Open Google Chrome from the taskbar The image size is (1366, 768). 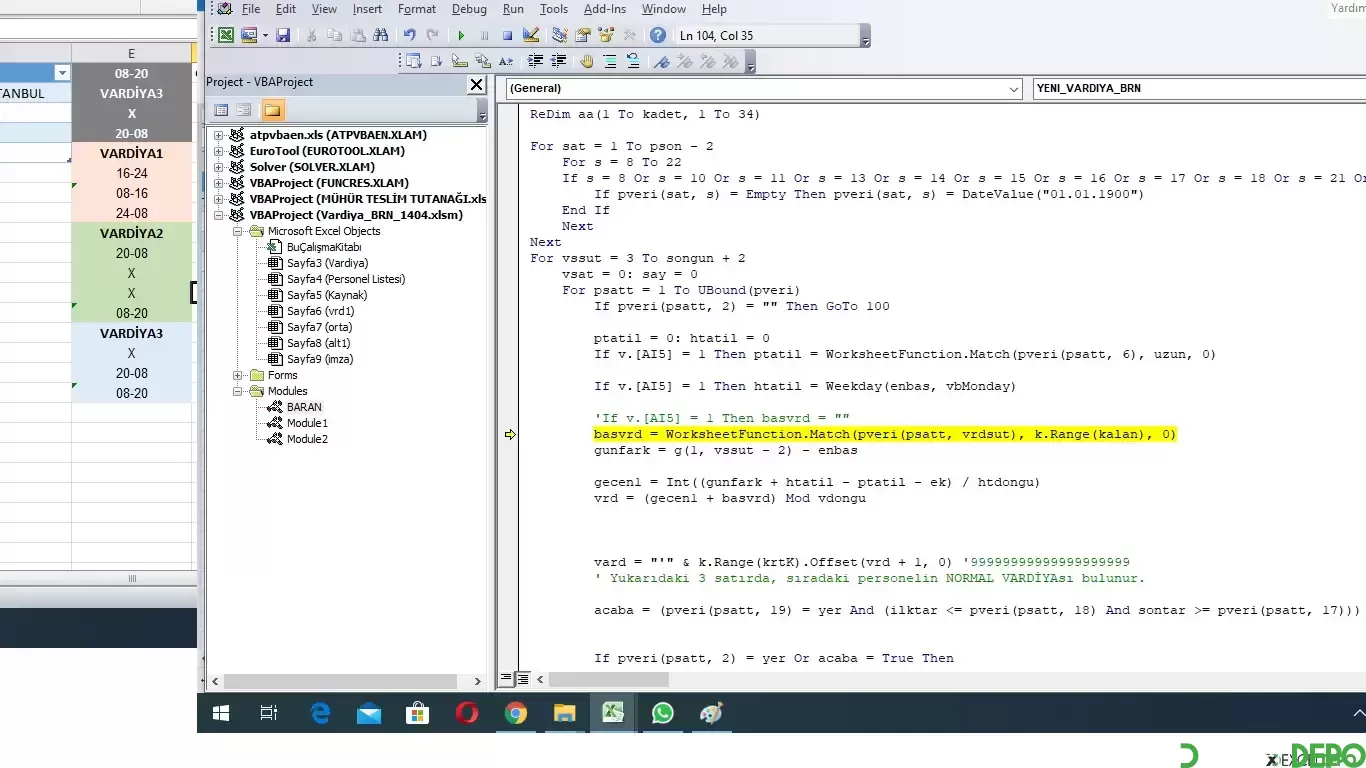(x=516, y=713)
